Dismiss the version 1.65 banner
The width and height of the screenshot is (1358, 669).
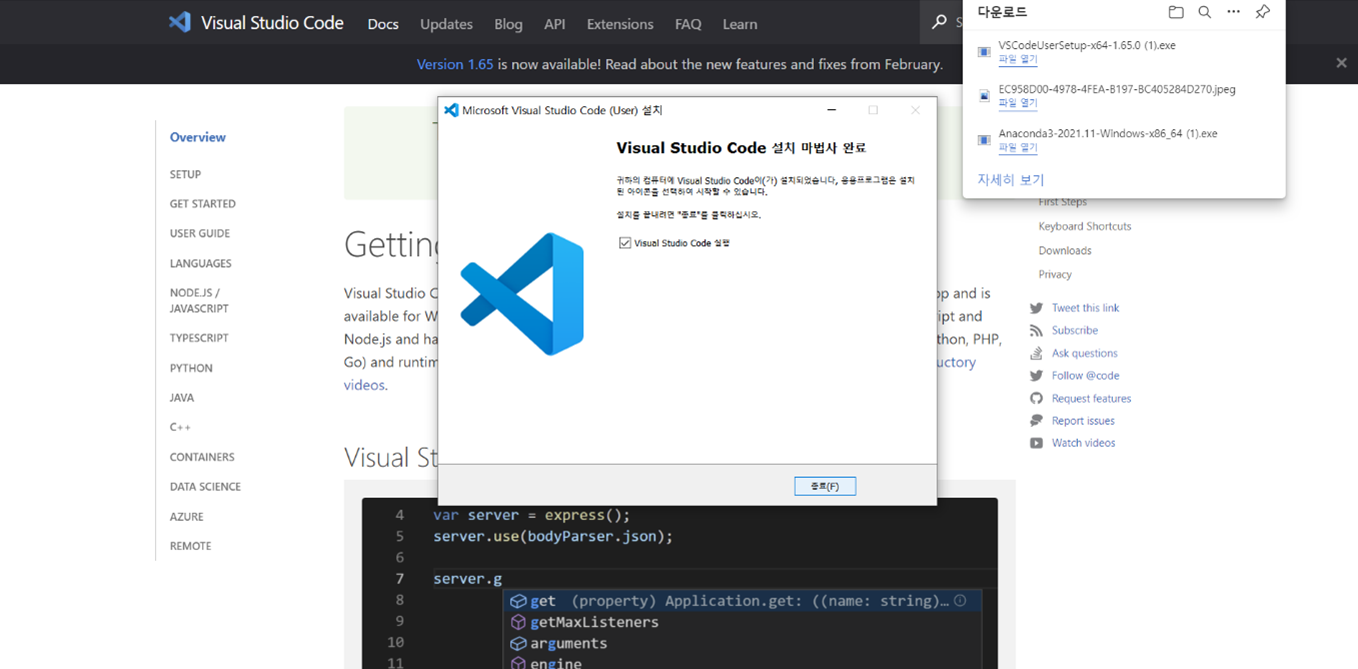1341,63
